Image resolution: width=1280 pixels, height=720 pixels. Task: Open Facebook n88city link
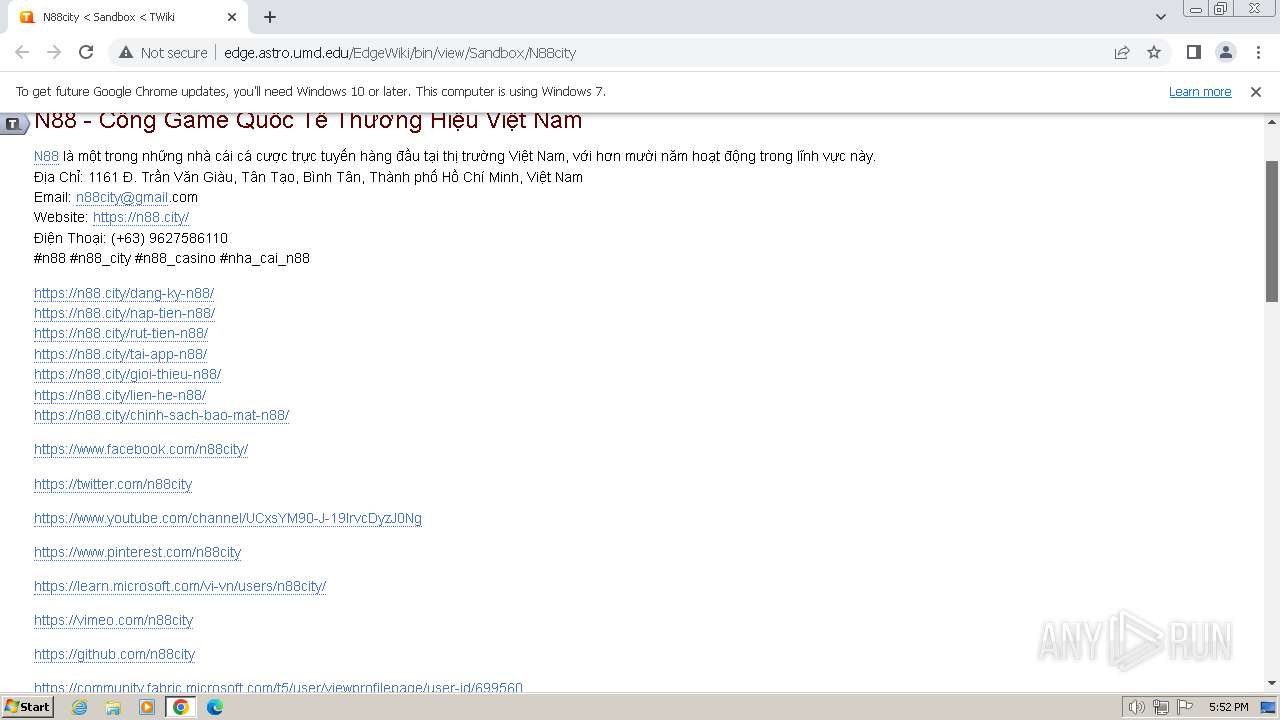click(x=141, y=449)
